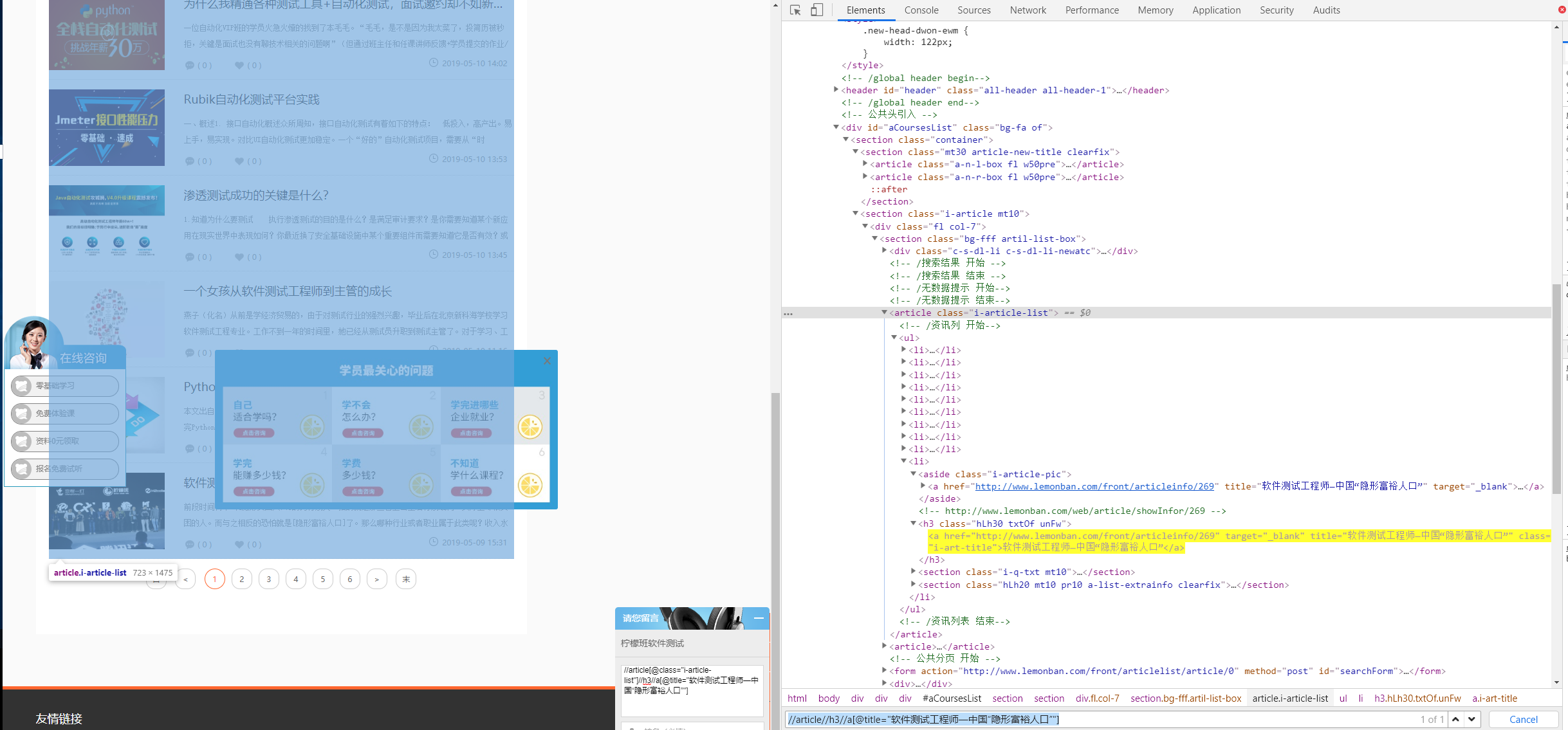Expand the searchForm form node
Image resolution: width=1568 pixels, height=730 pixels.
(884, 671)
